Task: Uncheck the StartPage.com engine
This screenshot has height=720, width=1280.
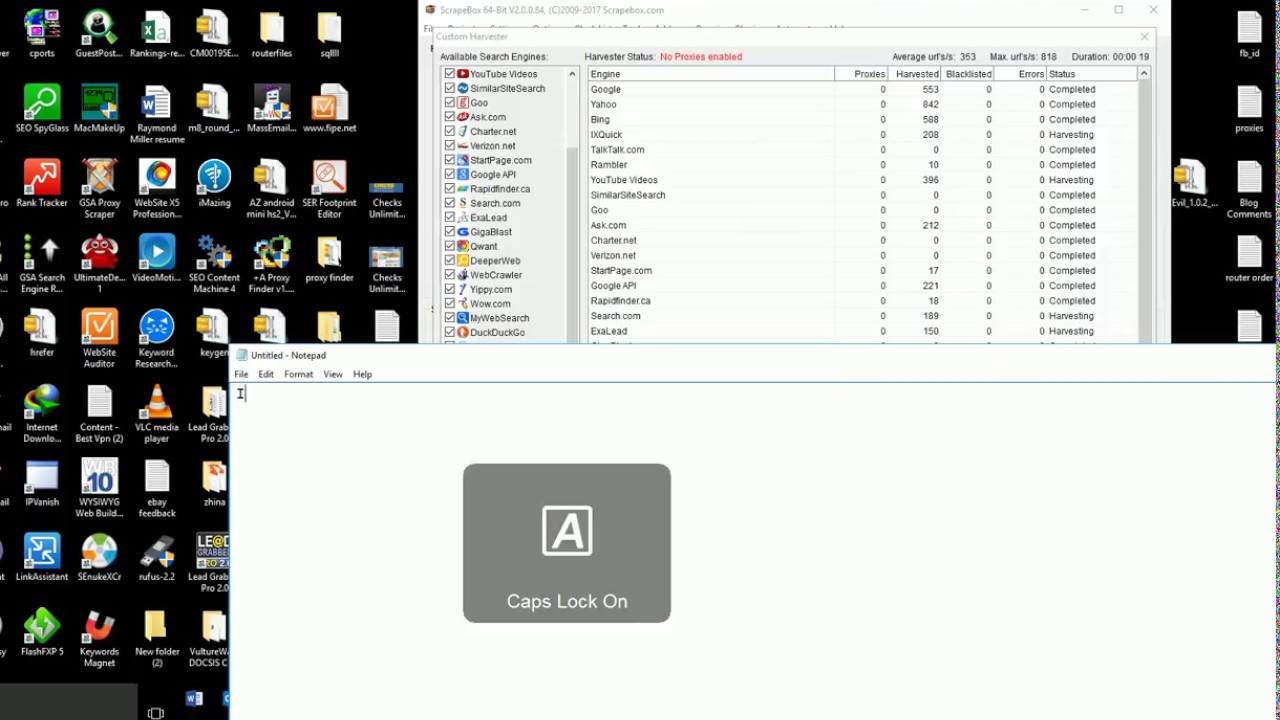Action: [450, 160]
